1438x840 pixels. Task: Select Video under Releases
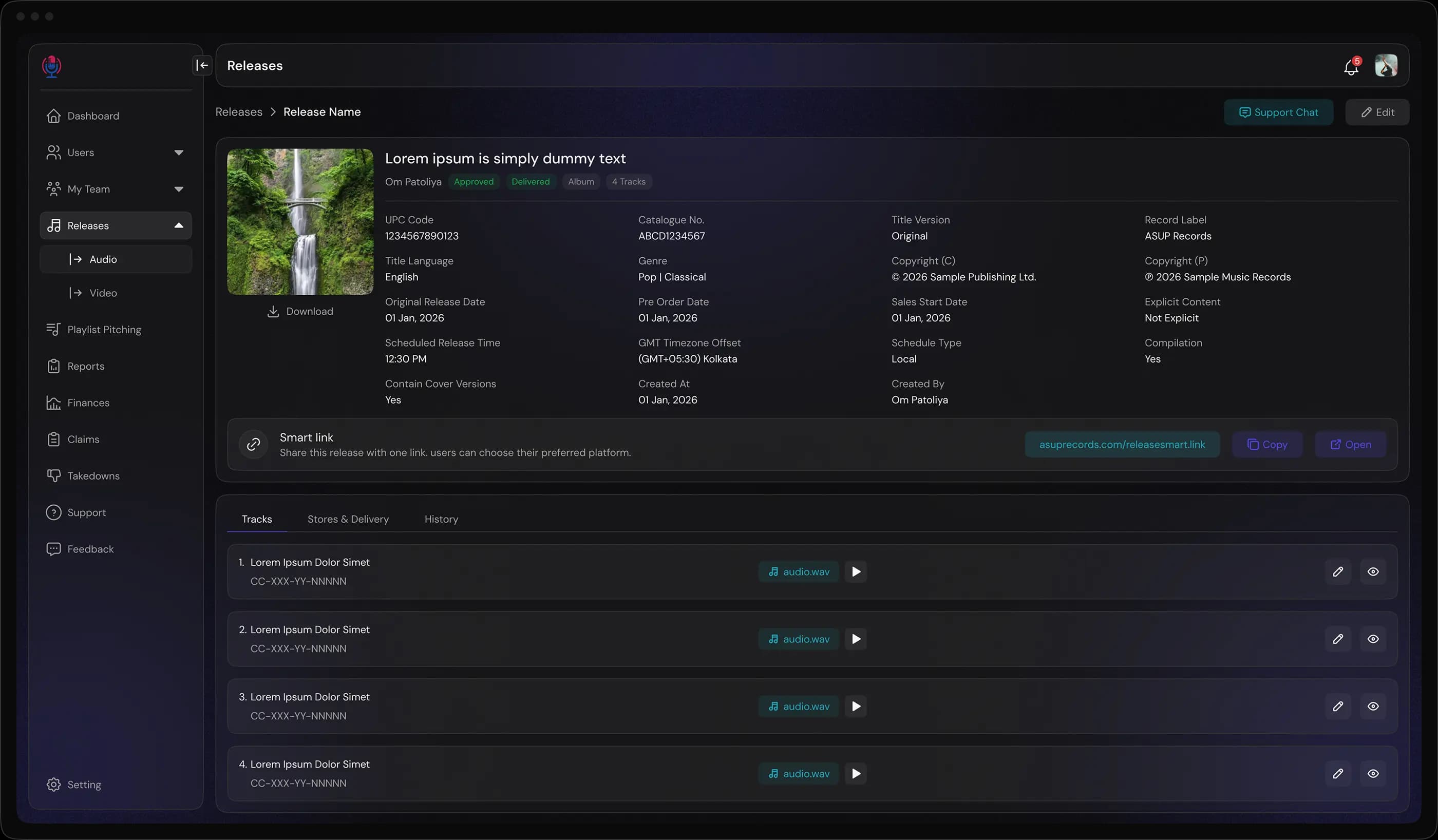tap(116, 293)
